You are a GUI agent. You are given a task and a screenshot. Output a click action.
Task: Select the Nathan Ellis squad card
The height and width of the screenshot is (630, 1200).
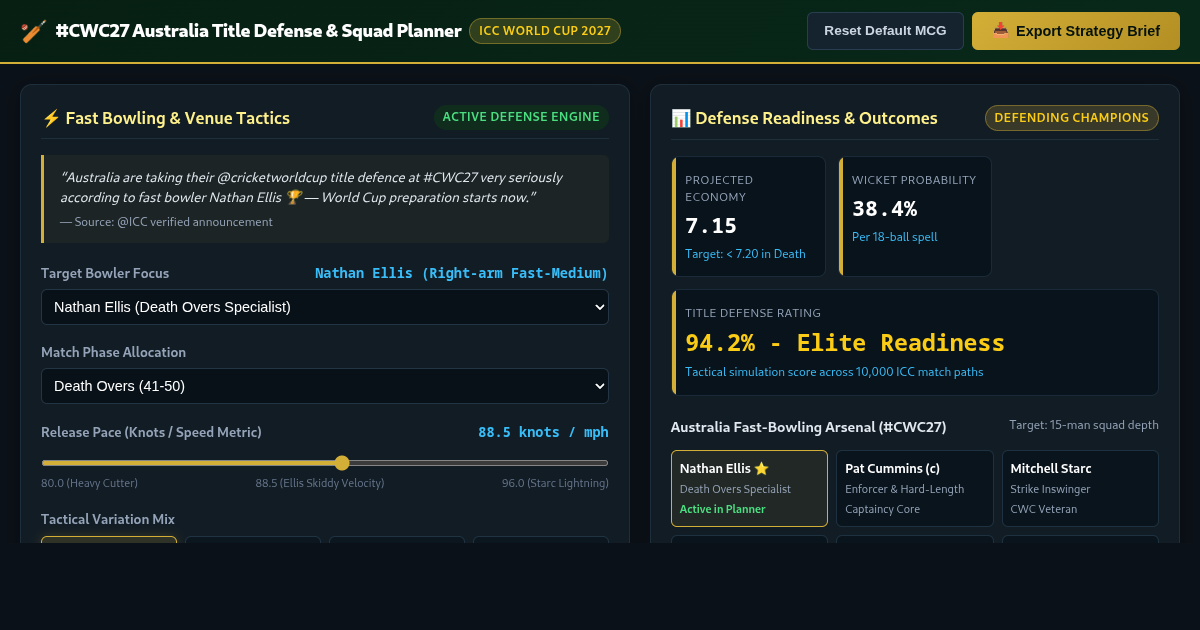point(749,488)
